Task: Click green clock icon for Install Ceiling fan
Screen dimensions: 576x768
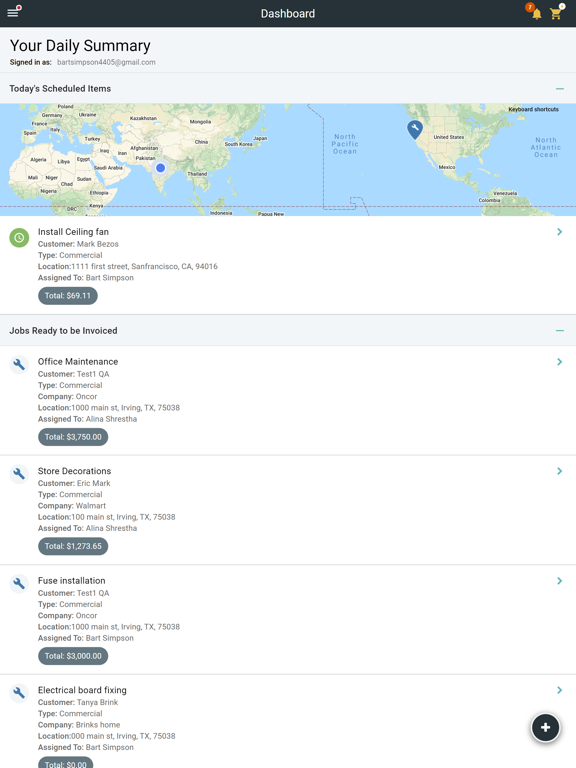Action: (19, 238)
